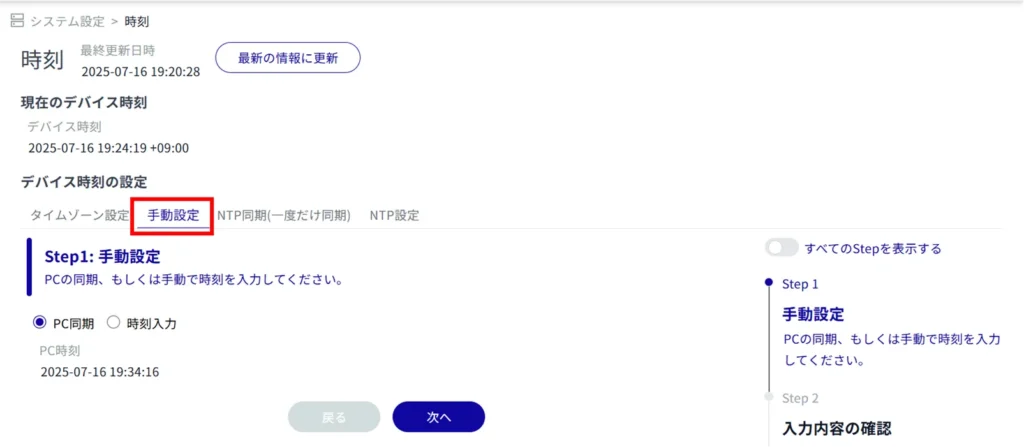Image resolution: width=1024 pixels, height=447 pixels.
Task: Click the 時刻 breadcrumb item
Action: click(138, 21)
